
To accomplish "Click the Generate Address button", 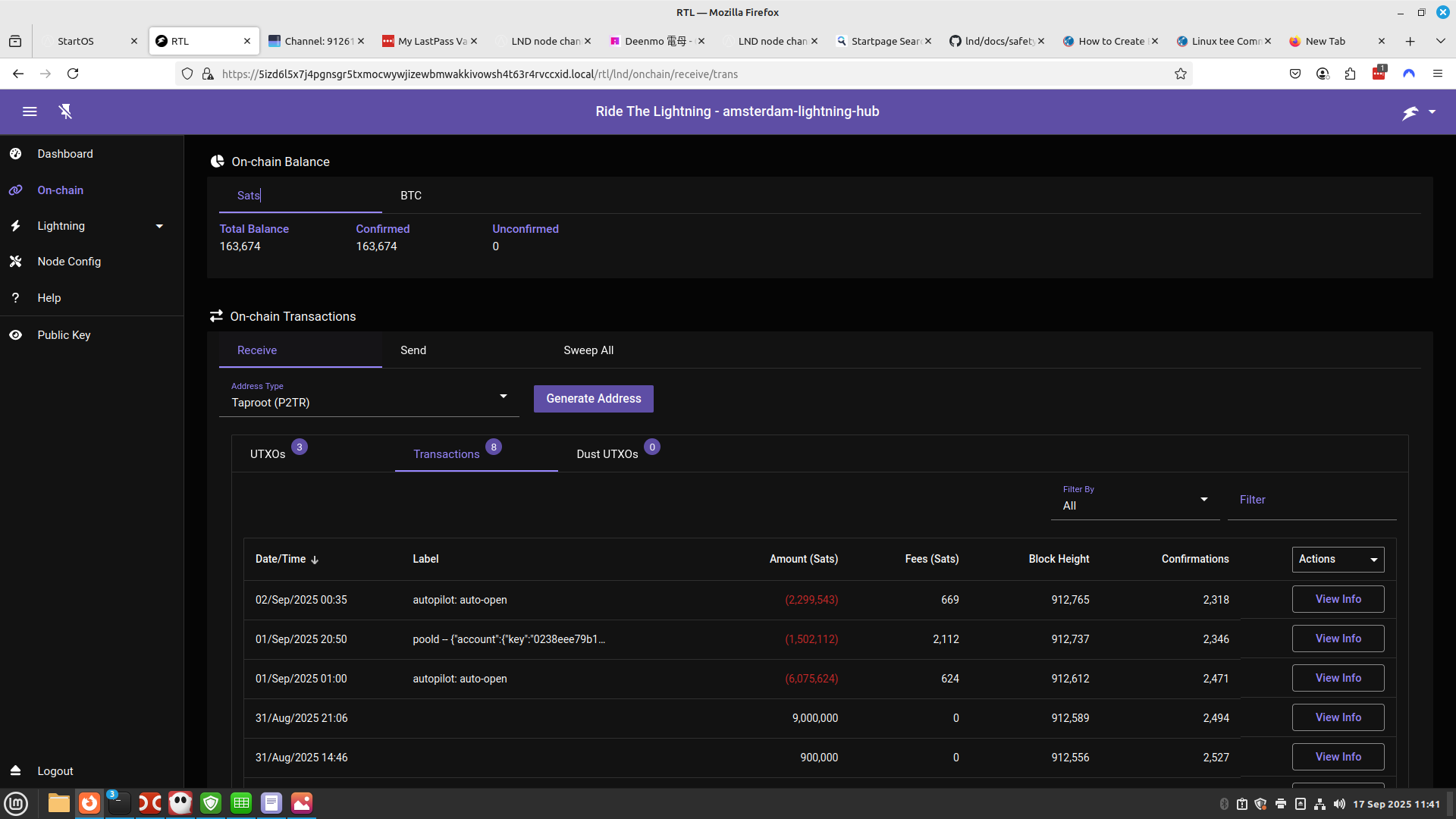I will click(593, 399).
